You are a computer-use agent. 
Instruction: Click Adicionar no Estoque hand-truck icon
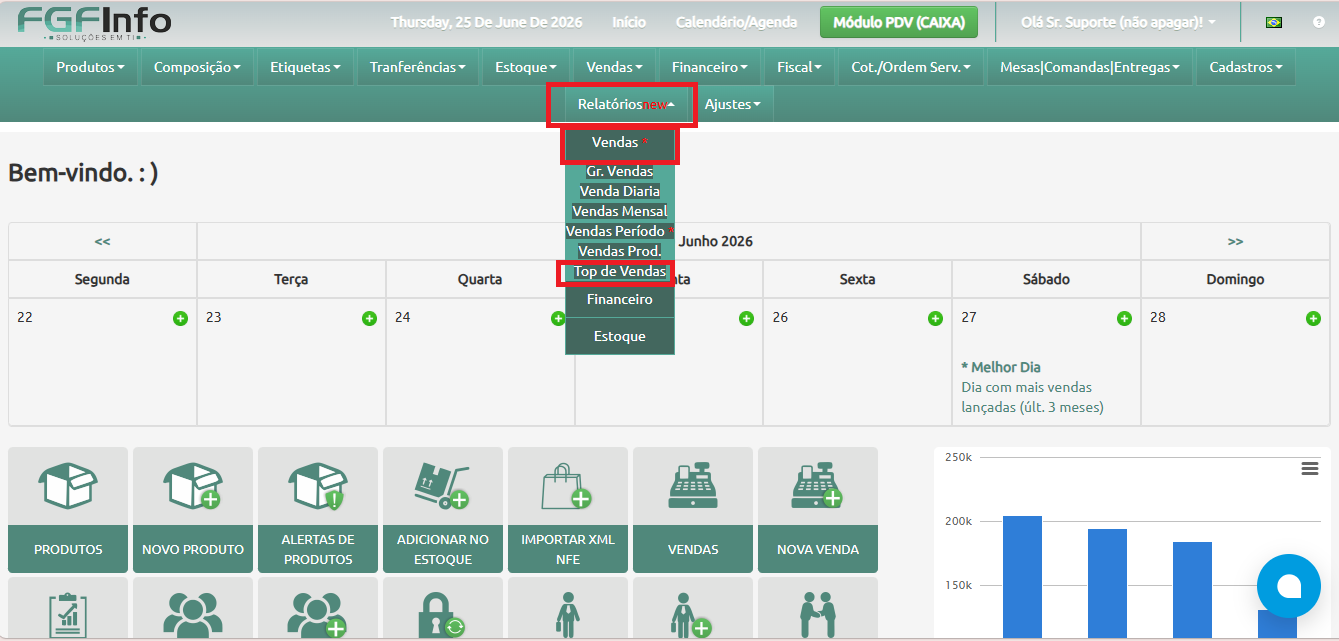(x=443, y=486)
